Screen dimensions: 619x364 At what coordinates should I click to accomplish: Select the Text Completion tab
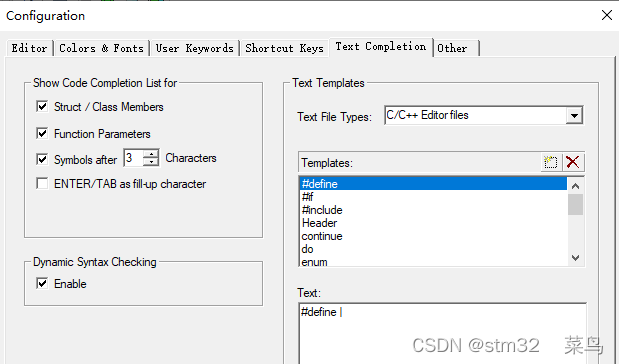tap(381, 47)
